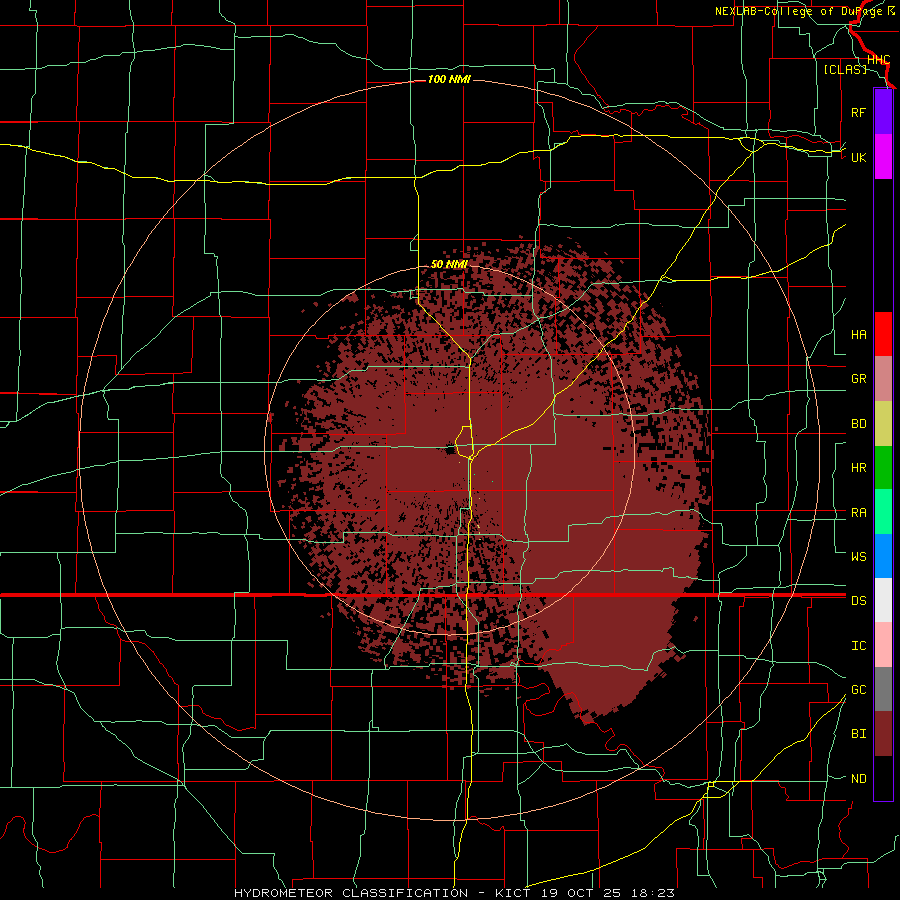Viewport: 900px width, 900px height.
Task: Click the DS legend label
Action: click(858, 601)
